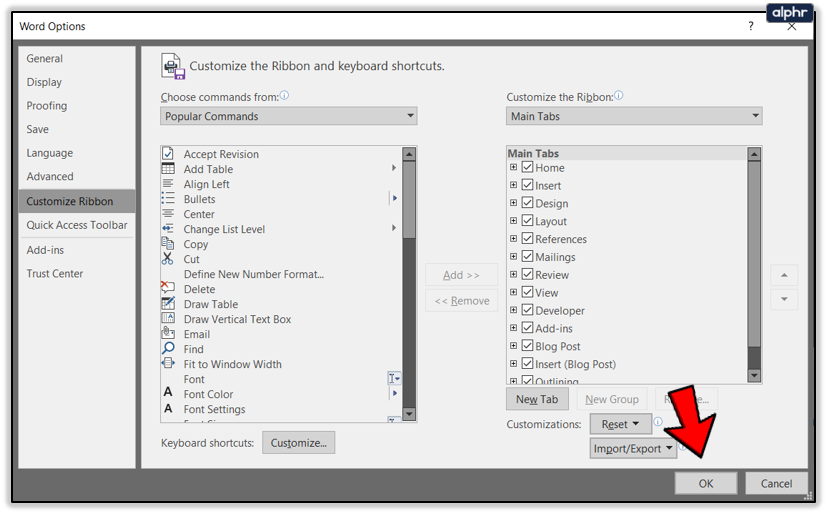Uncheck the Developer tab checkbox

[x=527, y=311]
